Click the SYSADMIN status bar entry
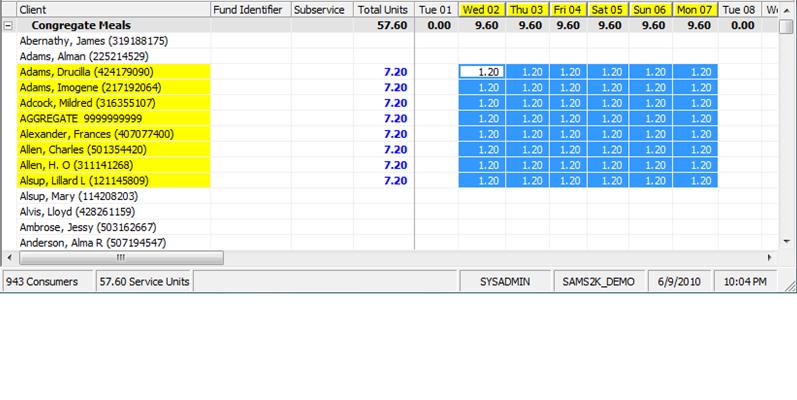 pos(505,282)
